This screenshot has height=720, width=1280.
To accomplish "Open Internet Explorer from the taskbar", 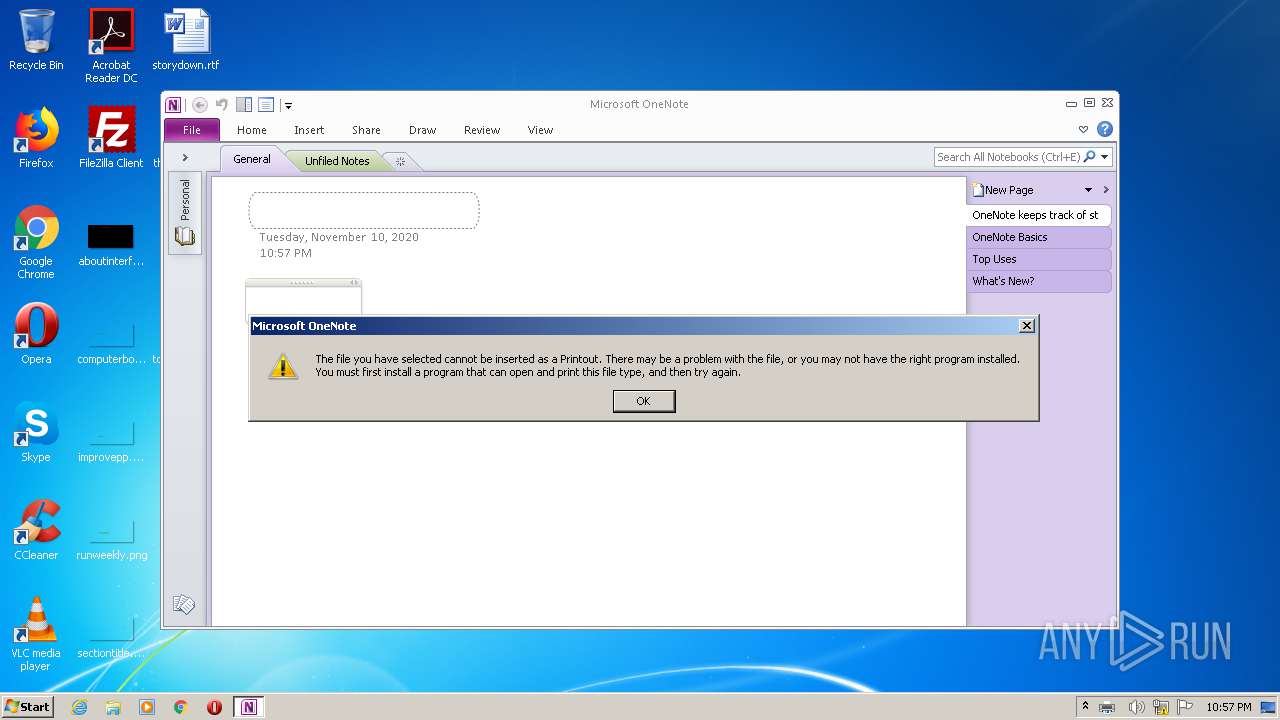I will [79, 707].
